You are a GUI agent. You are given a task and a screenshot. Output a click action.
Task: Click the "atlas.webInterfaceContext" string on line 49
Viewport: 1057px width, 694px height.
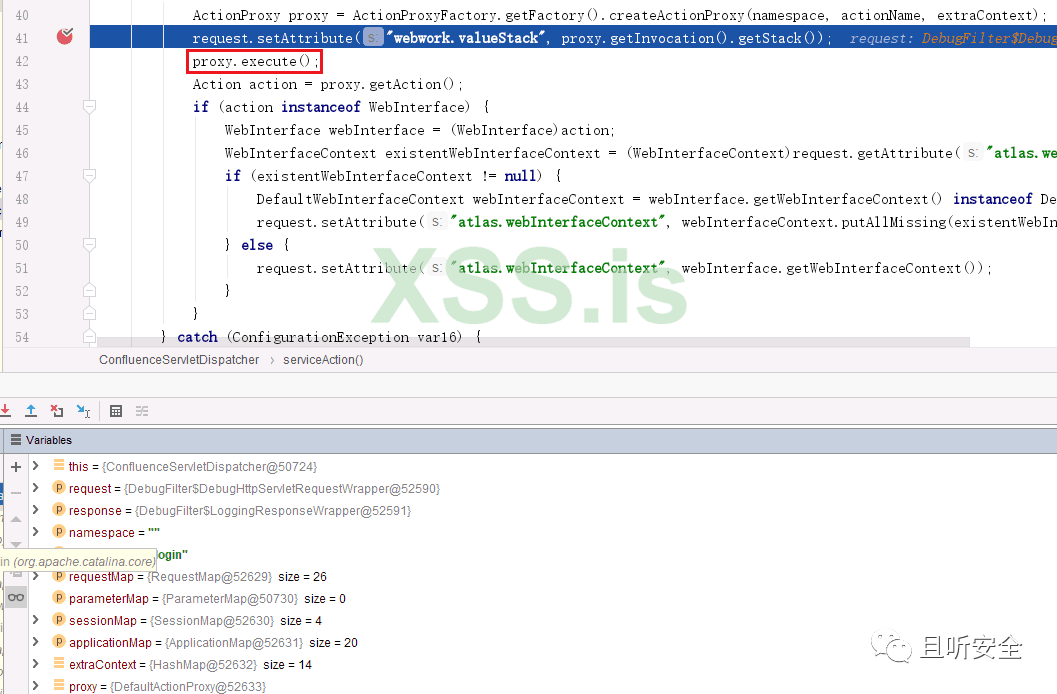(558, 222)
